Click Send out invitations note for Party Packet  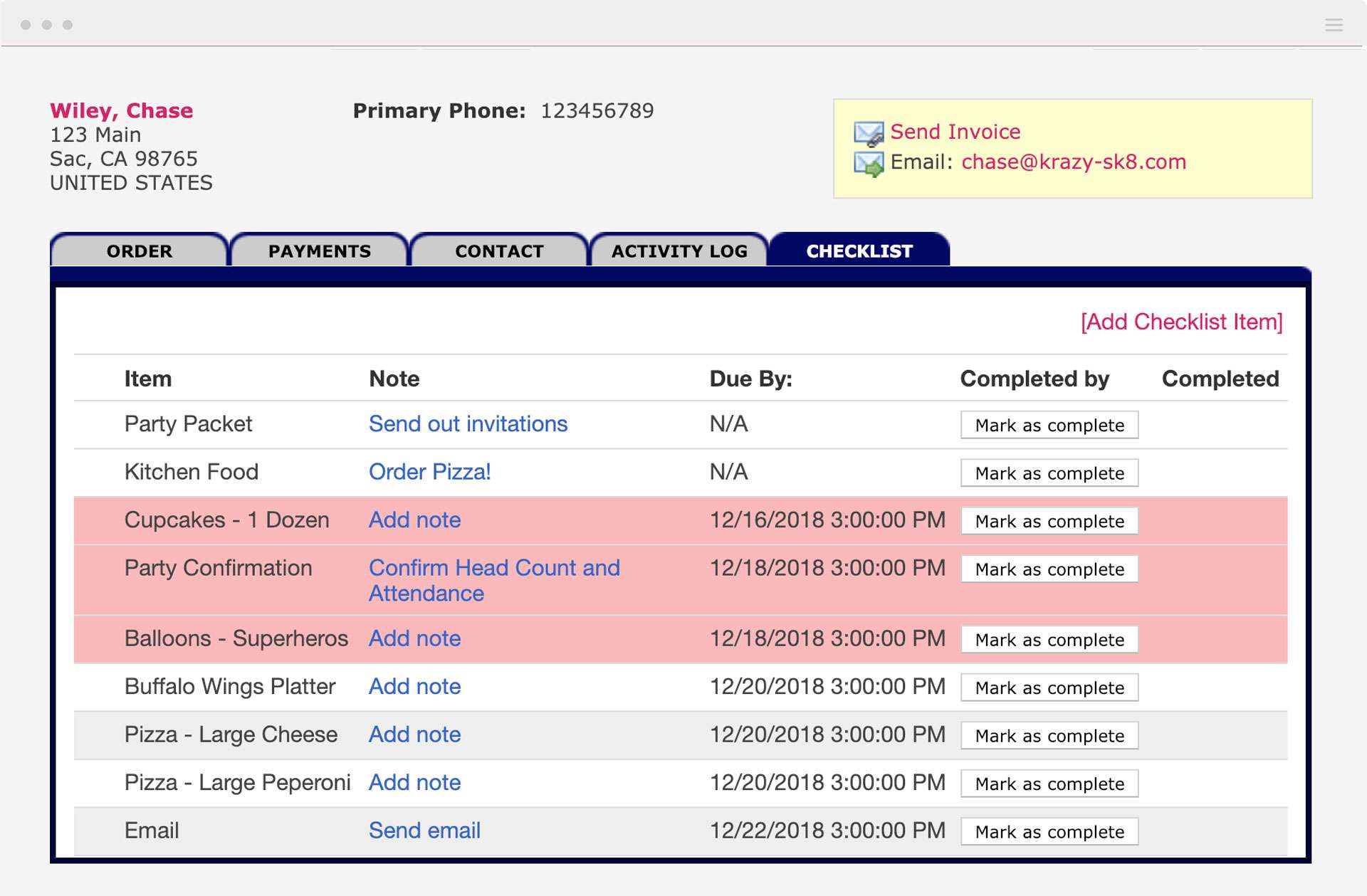(x=468, y=423)
